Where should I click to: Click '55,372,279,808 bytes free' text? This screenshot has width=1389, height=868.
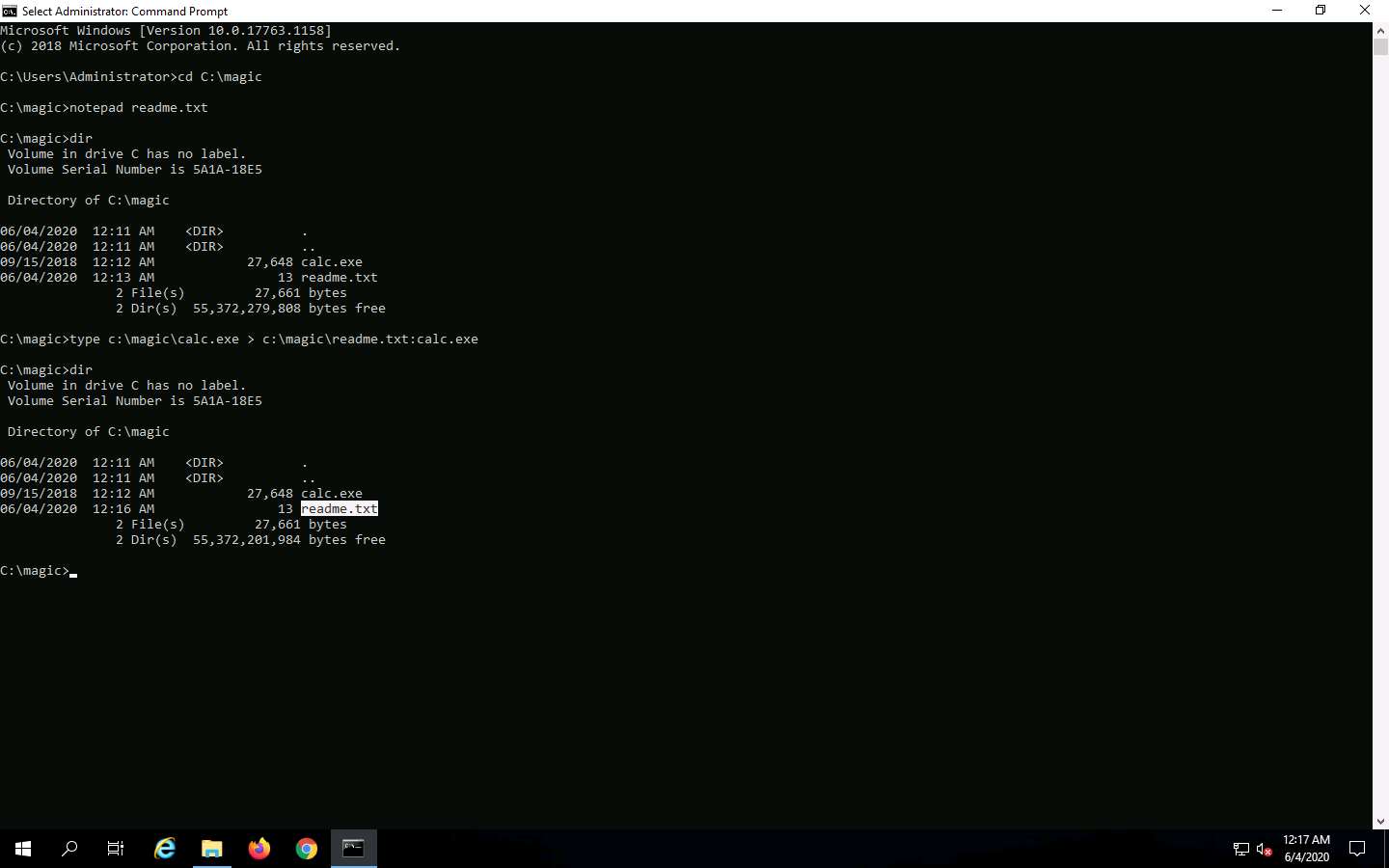tap(289, 309)
